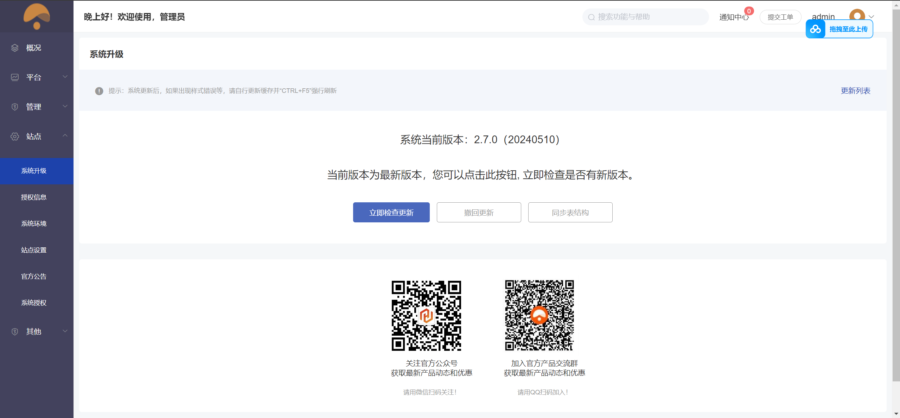Click the 撤回更新 button
The width and height of the screenshot is (900, 418).
tap(479, 212)
